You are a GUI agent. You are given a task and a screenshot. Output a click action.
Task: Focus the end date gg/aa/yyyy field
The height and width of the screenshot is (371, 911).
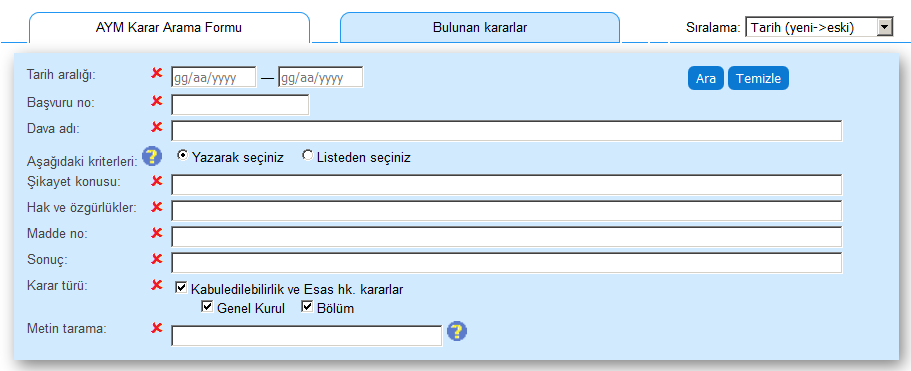click(x=321, y=77)
